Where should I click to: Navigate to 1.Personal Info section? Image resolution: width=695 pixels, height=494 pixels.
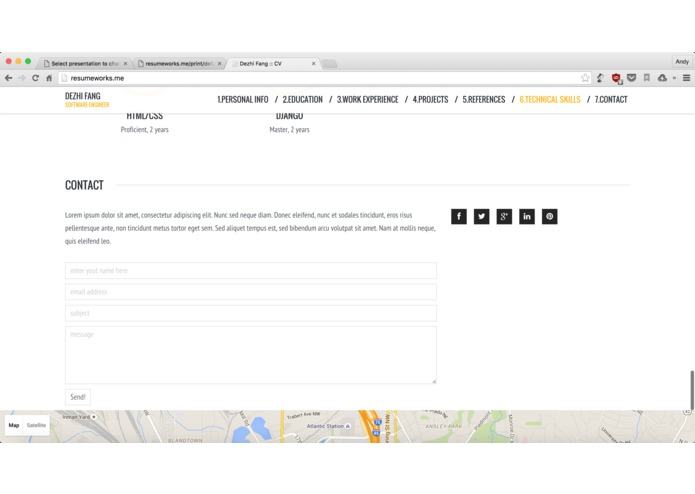coord(243,100)
